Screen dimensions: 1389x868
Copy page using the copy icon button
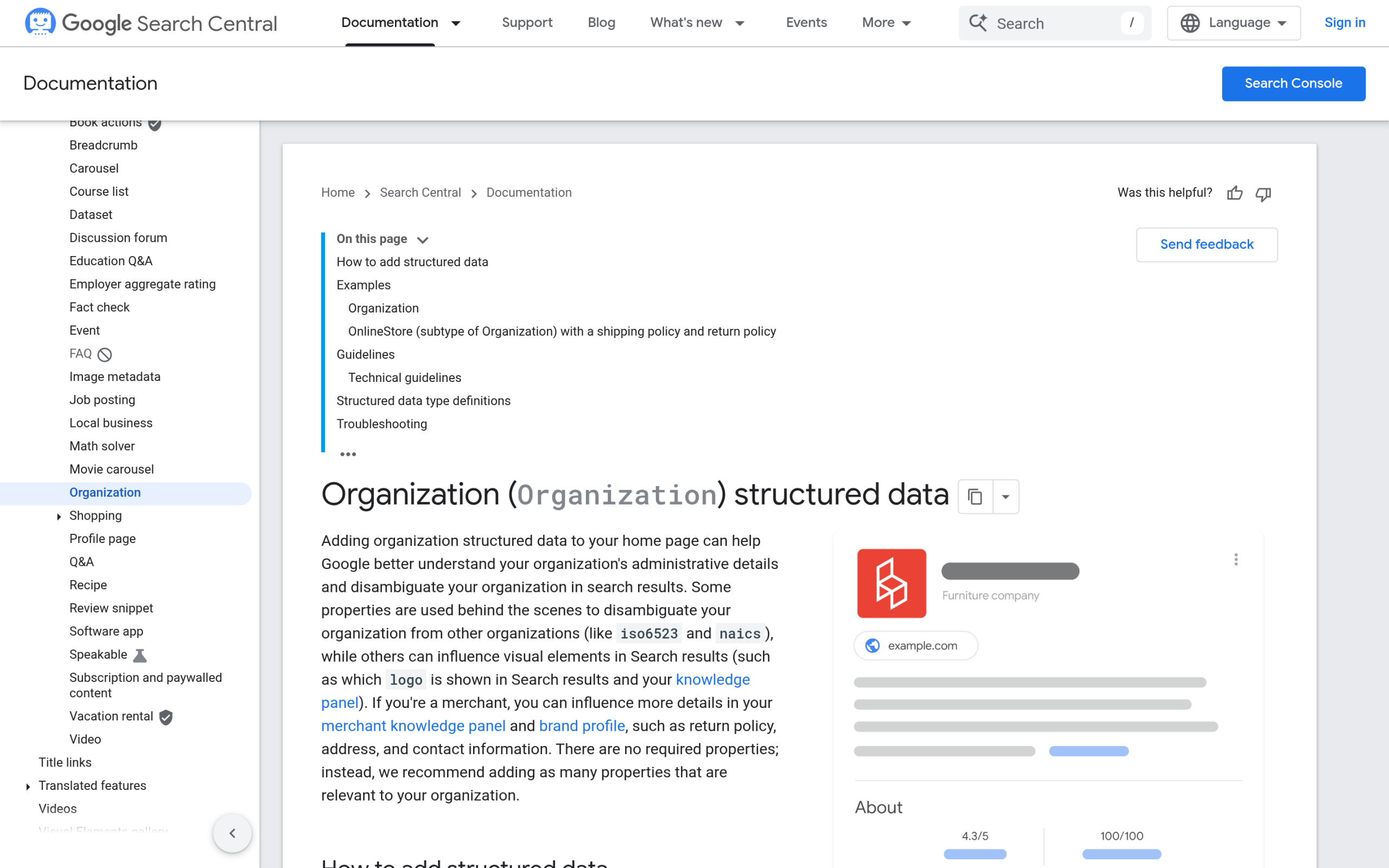[x=975, y=496]
